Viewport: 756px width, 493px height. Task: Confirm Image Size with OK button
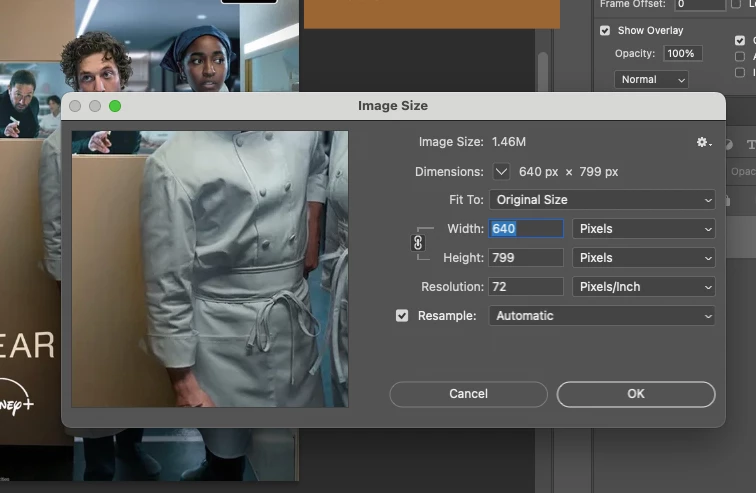pyautogui.click(x=636, y=394)
